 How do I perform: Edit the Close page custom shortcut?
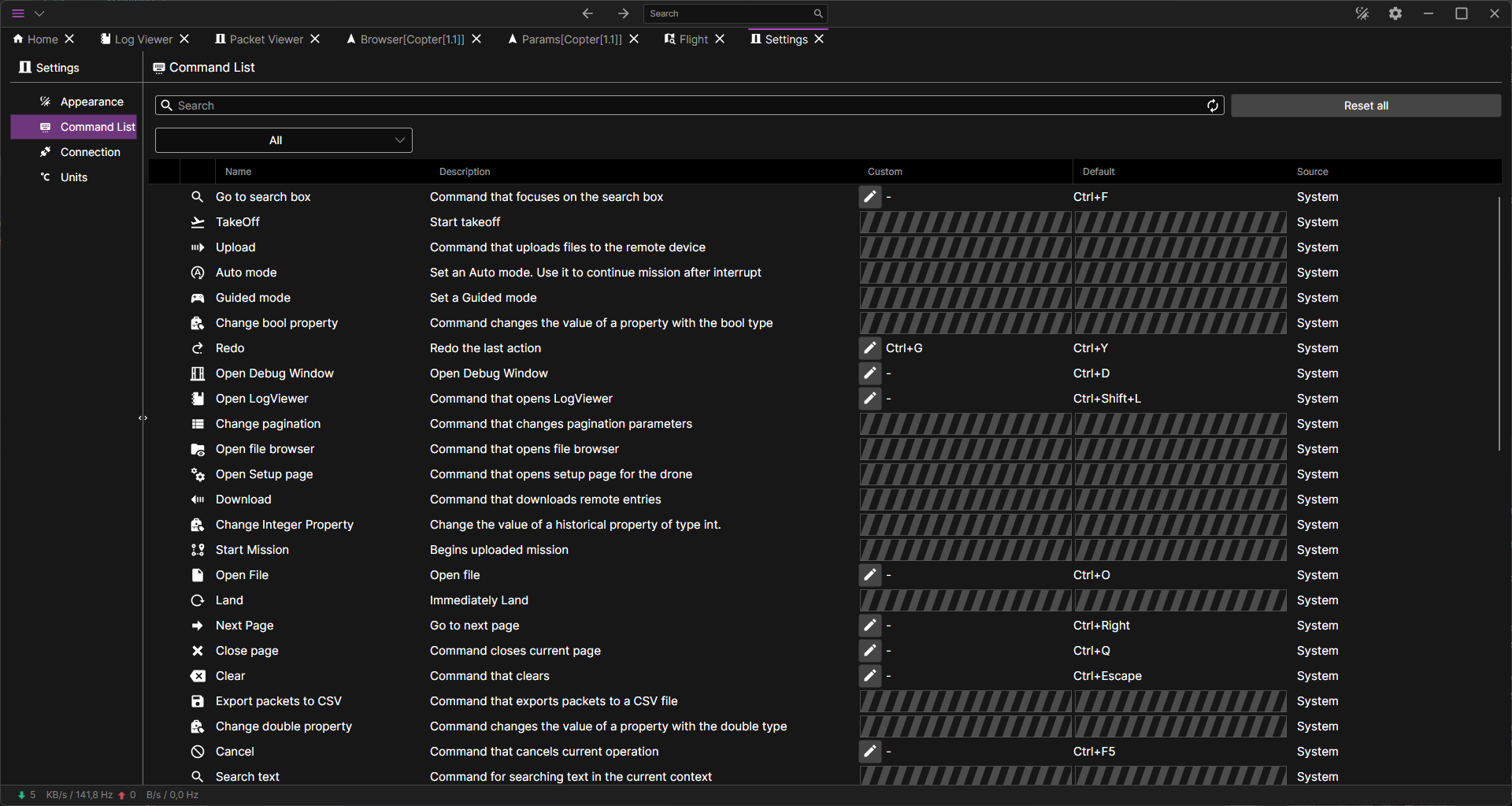869,651
